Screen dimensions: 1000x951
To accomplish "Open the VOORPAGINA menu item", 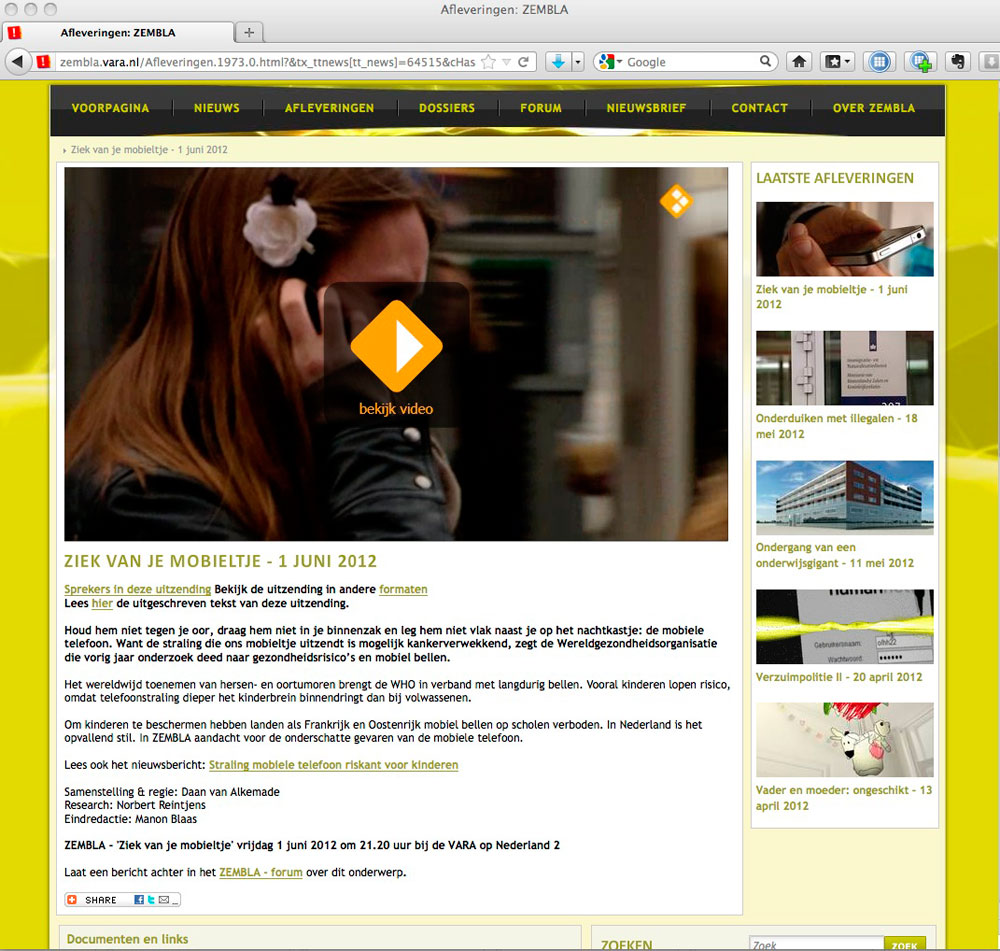I will (110, 108).
